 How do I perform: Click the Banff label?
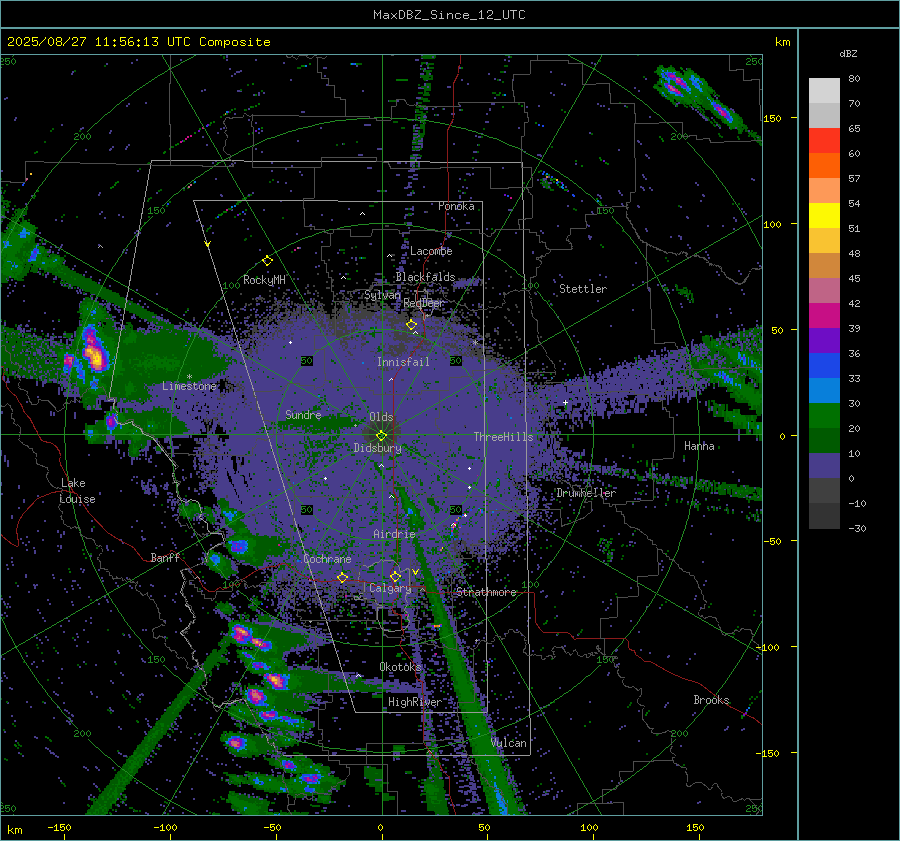coord(165,557)
